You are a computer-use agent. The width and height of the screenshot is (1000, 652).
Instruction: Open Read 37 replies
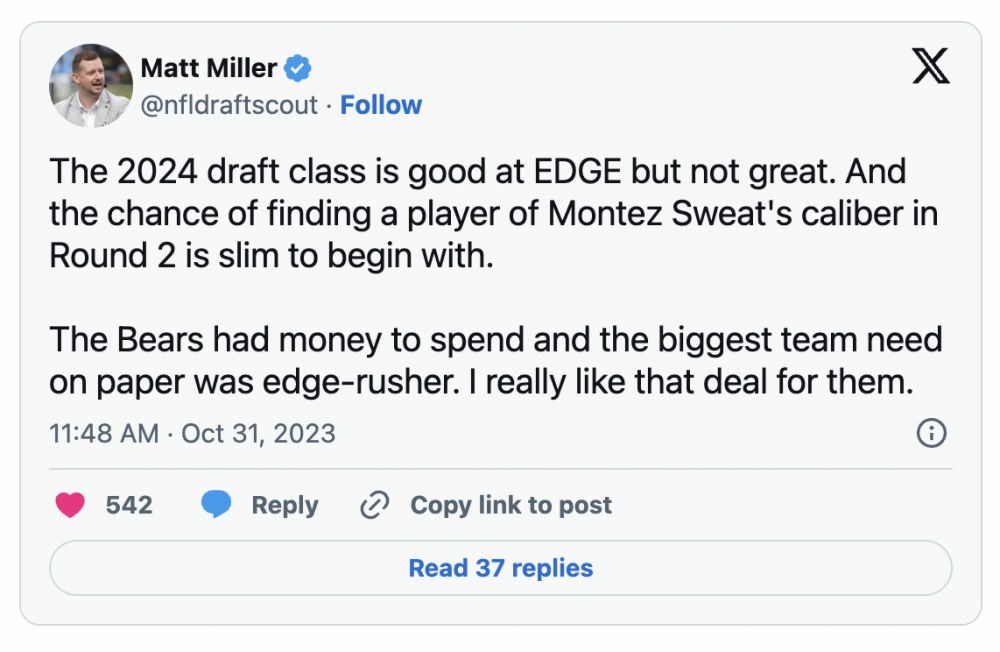[501, 568]
